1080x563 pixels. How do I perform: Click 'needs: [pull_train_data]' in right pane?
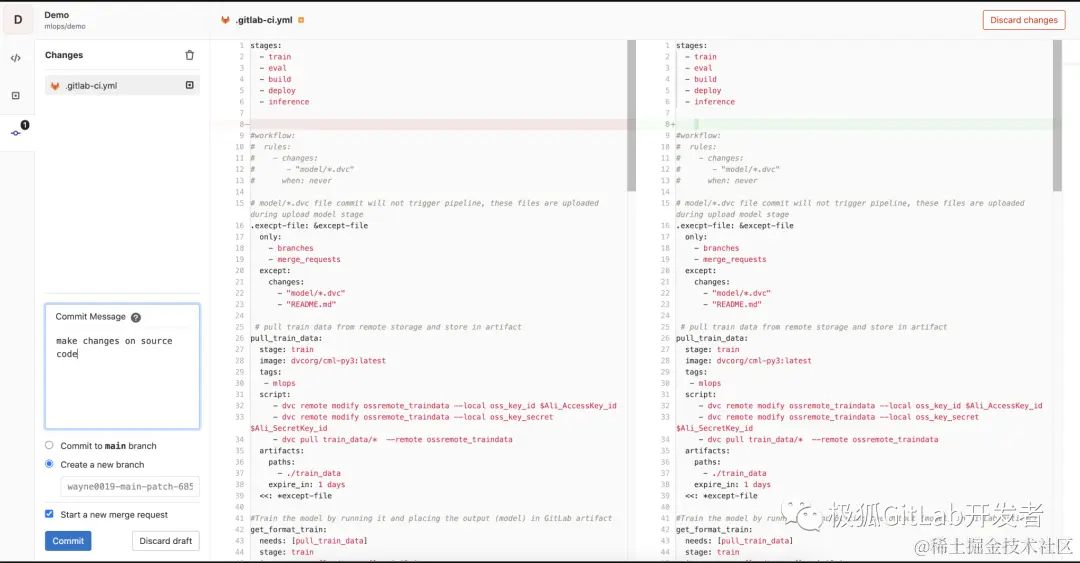point(739,541)
